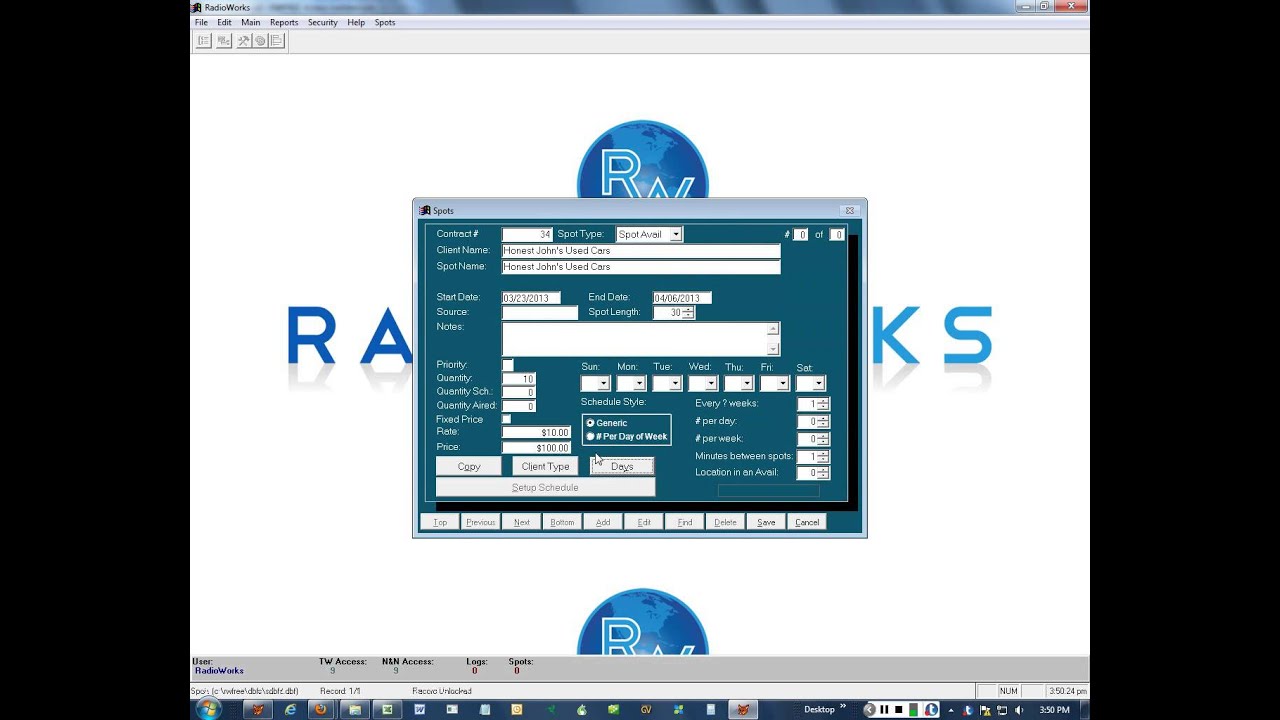Click the Quantity field showing 10

click(519, 379)
